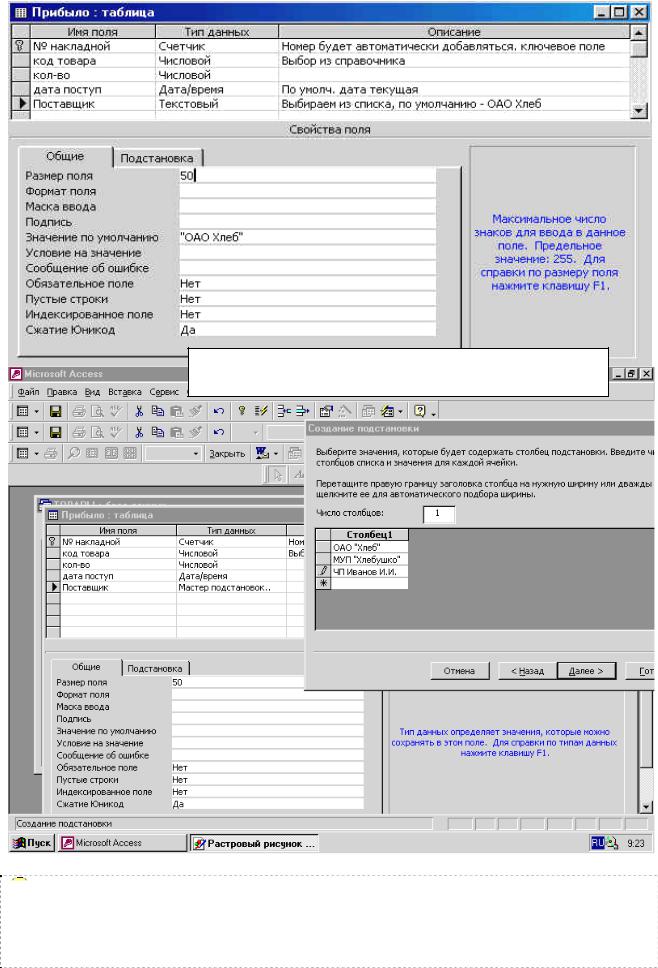
Task: Click the View table icon in the topmost toolbar
Action: [23, 411]
